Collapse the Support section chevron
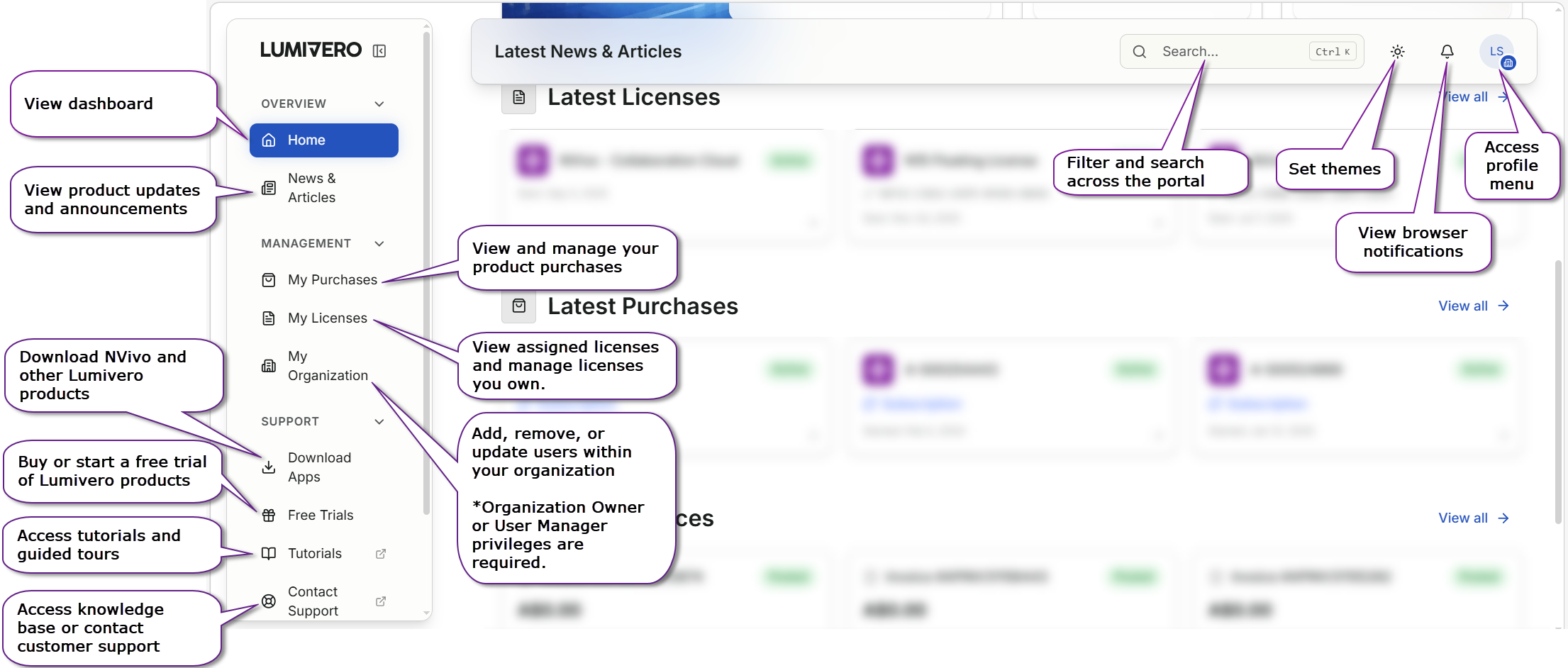 point(379,422)
